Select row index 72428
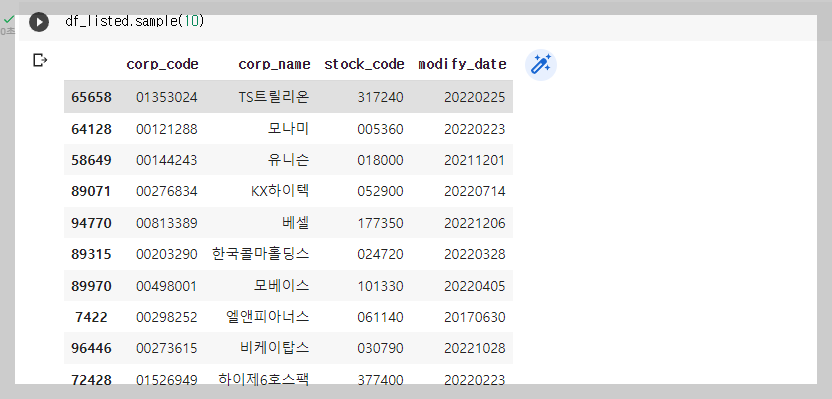This screenshot has width=832, height=399. [91, 379]
